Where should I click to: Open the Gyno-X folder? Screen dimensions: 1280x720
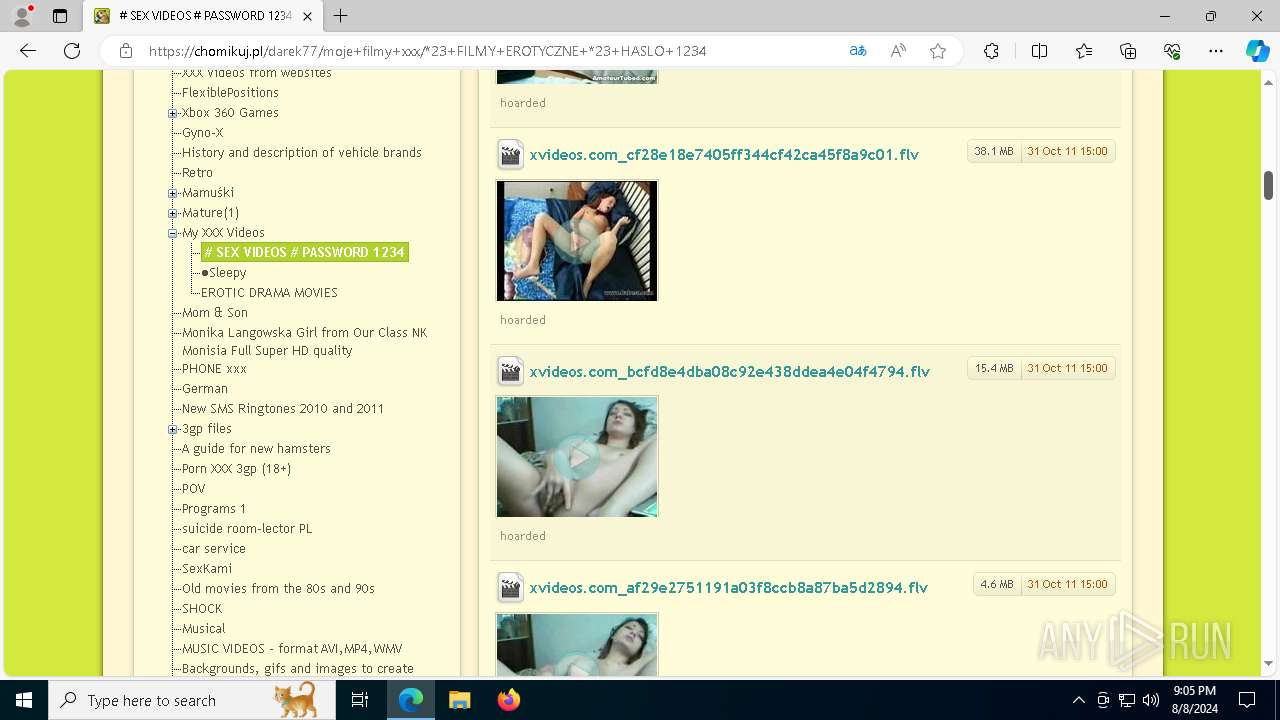coord(202,133)
